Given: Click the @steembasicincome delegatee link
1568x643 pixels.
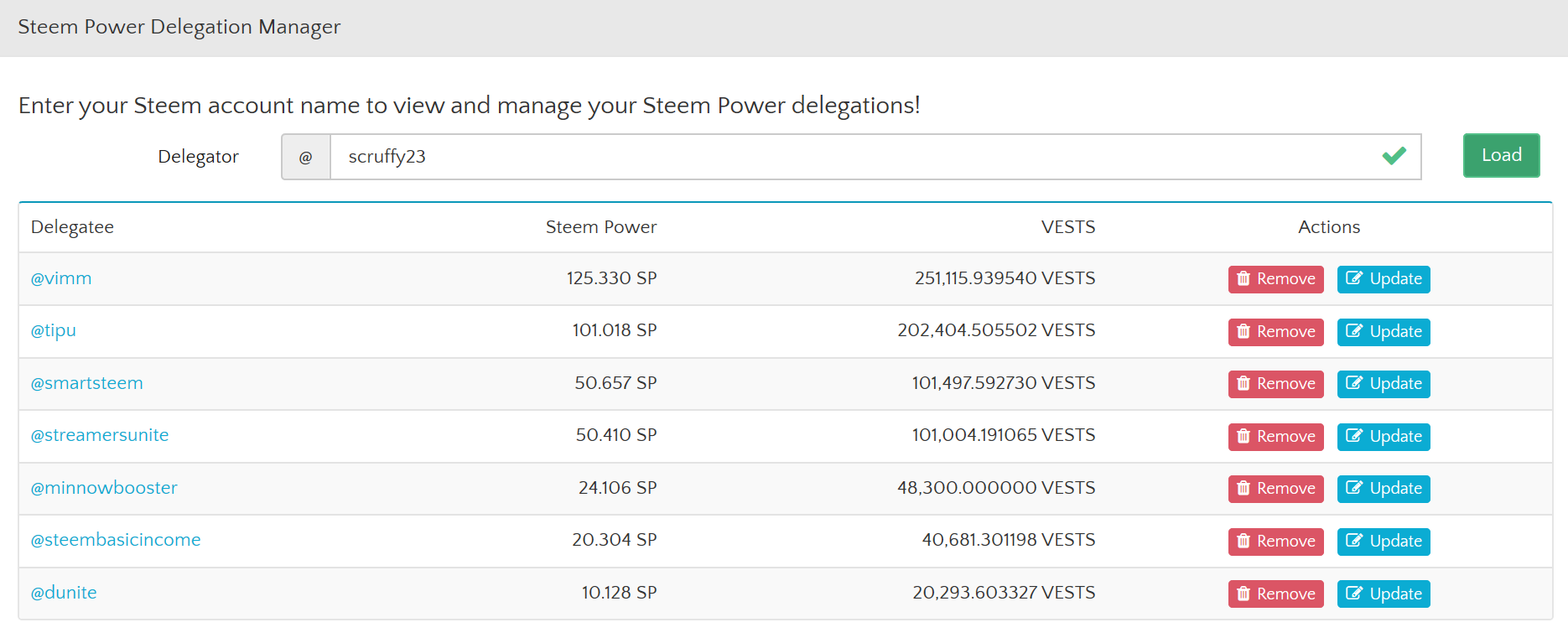Looking at the screenshot, I should pyautogui.click(x=116, y=540).
